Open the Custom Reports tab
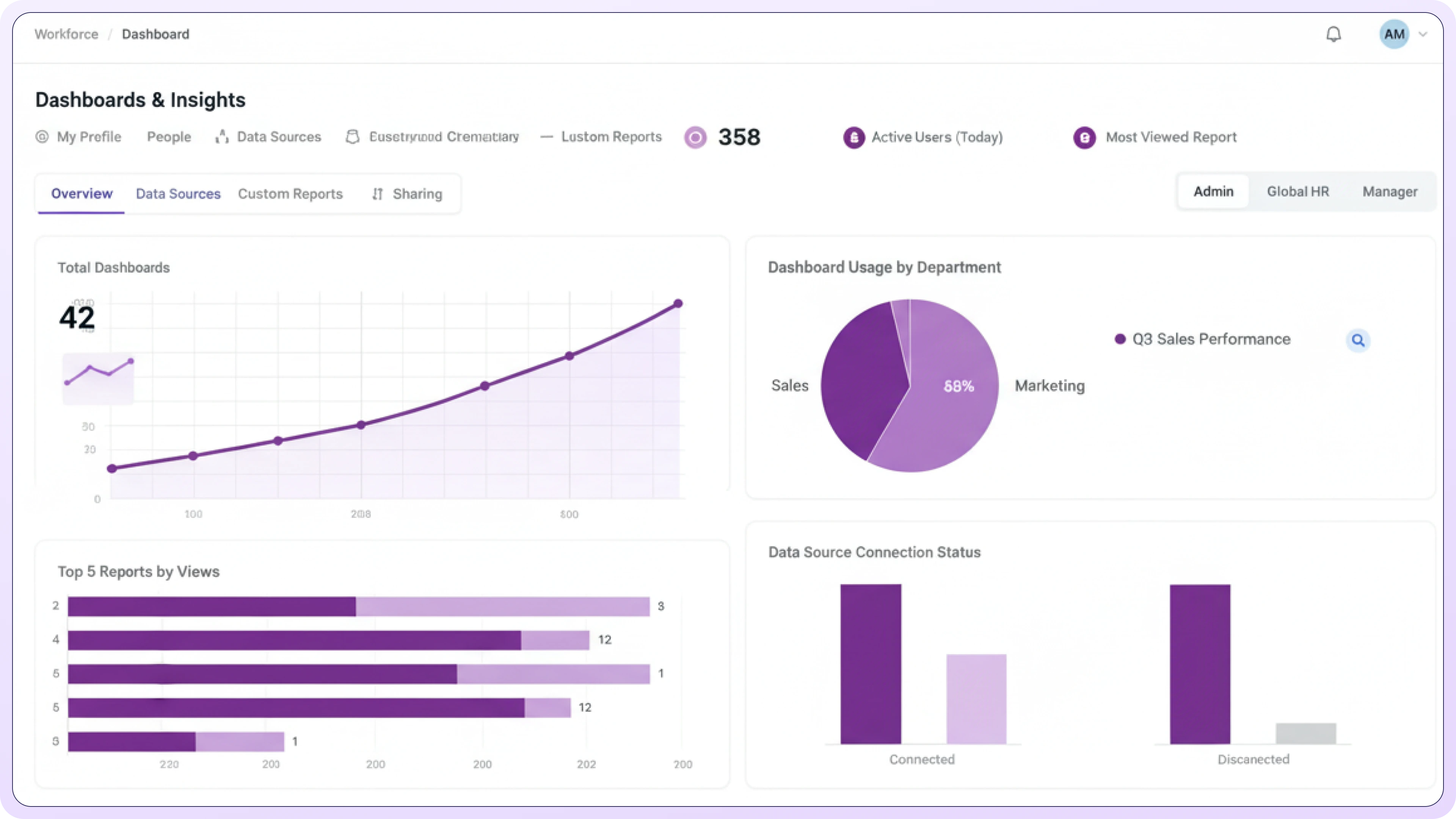This screenshot has height=819, width=1456. click(x=290, y=194)
